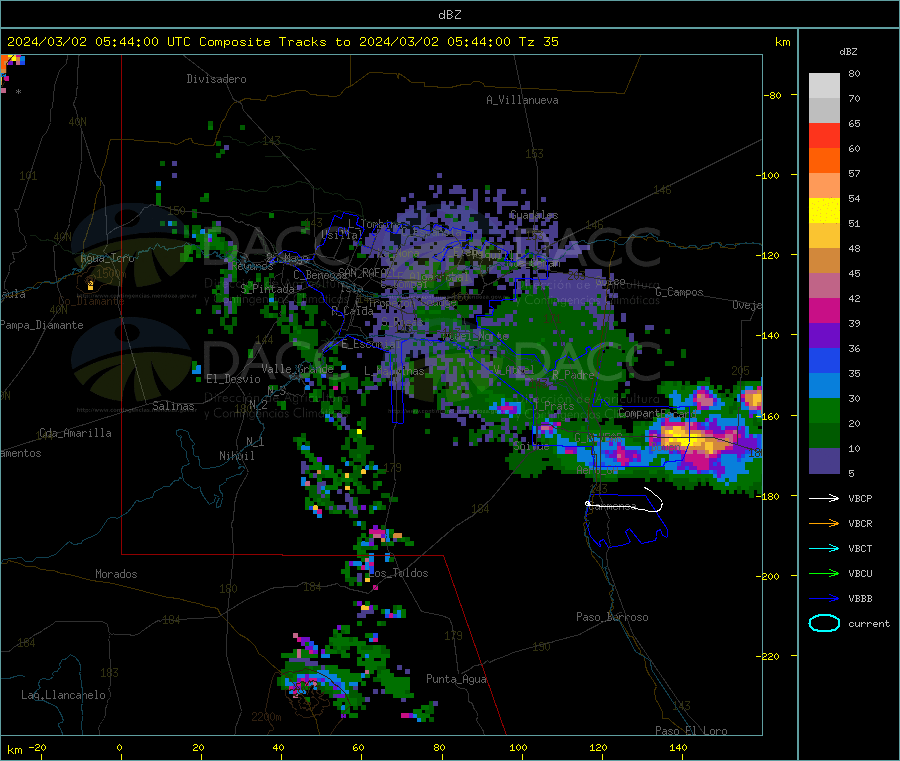The height and width of the screenshot is (761, 900).
Task: Pick the dark green 10-20 dBZ swatch
Action: [x=824, y=436]
